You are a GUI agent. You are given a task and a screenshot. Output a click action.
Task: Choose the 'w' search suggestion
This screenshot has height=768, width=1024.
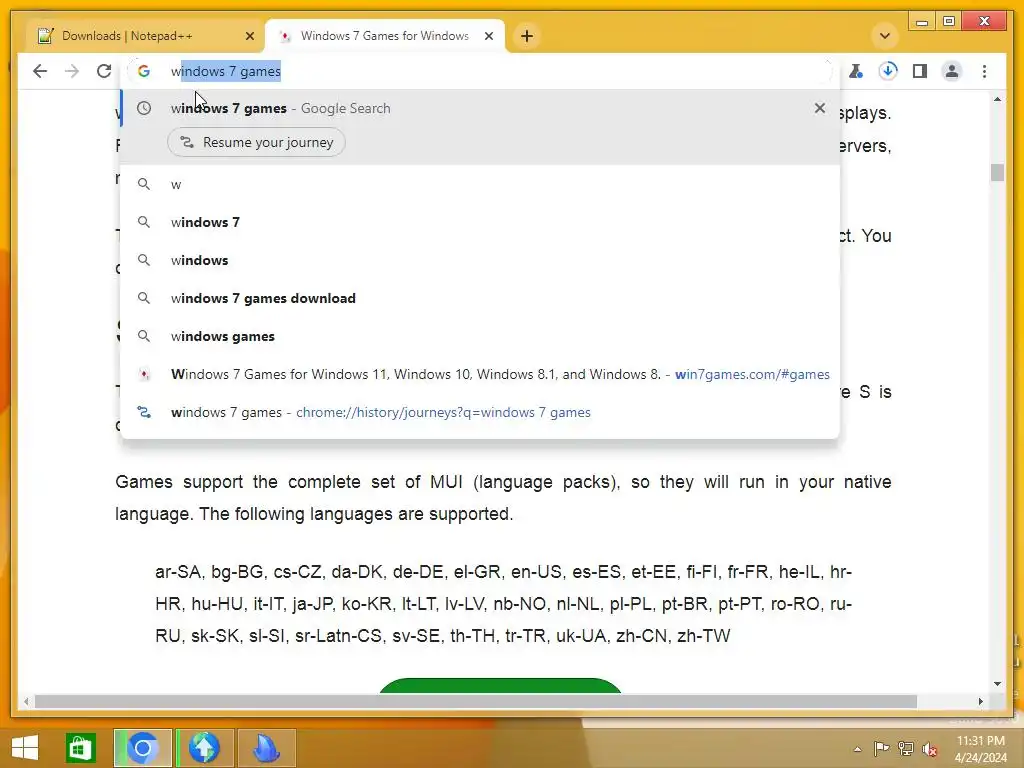(x=480, y=185)
